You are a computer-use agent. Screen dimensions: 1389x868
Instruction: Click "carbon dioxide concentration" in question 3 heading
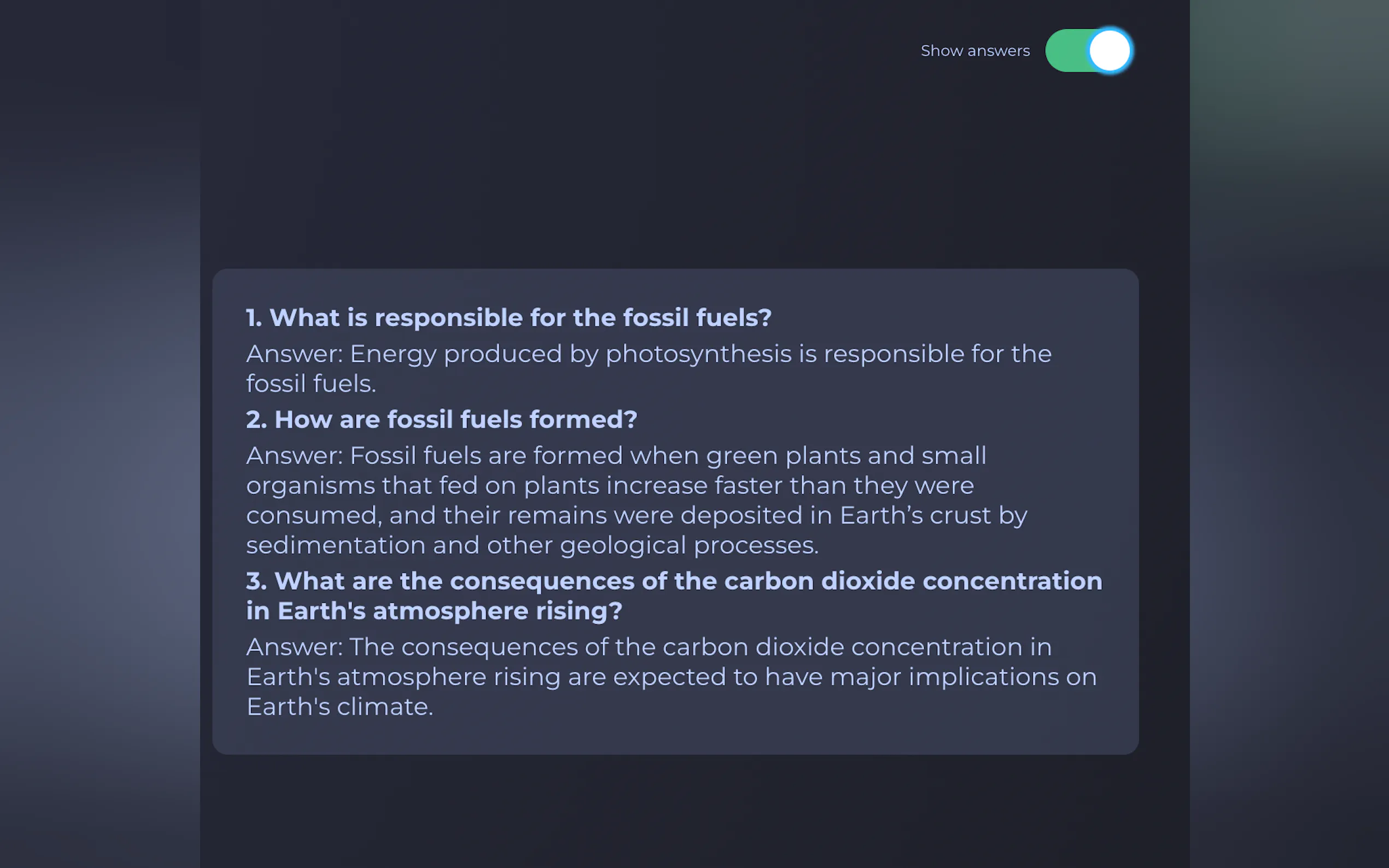(913, 581)
